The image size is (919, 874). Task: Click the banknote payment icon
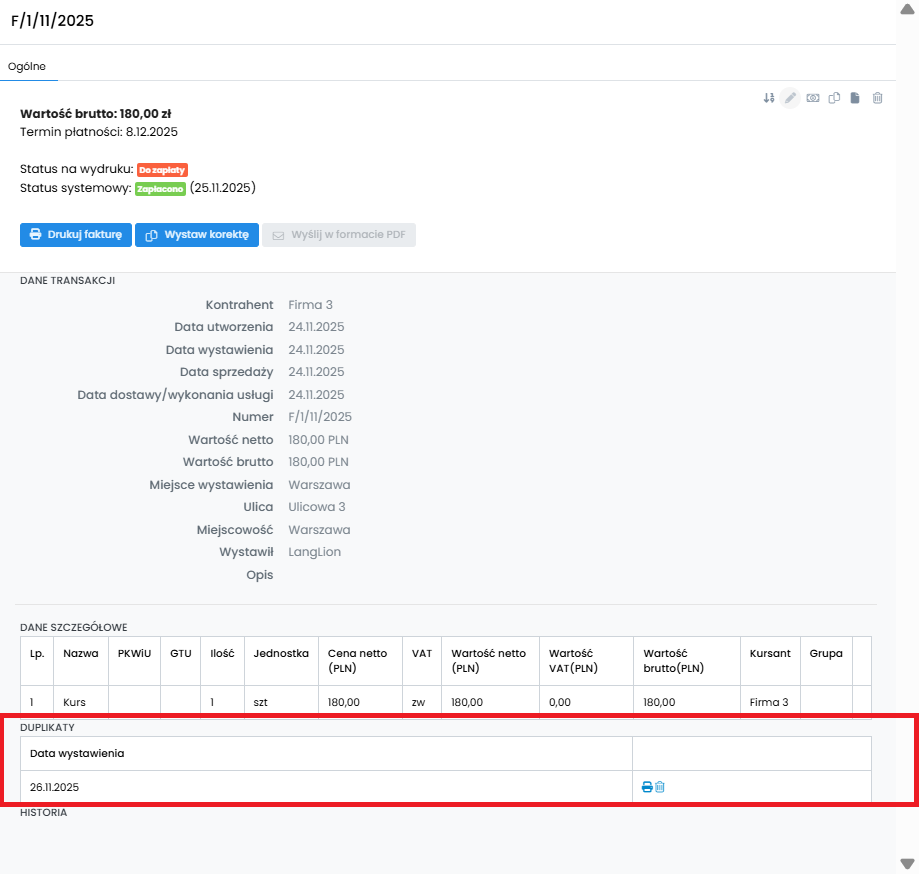[x=813, y=98]
